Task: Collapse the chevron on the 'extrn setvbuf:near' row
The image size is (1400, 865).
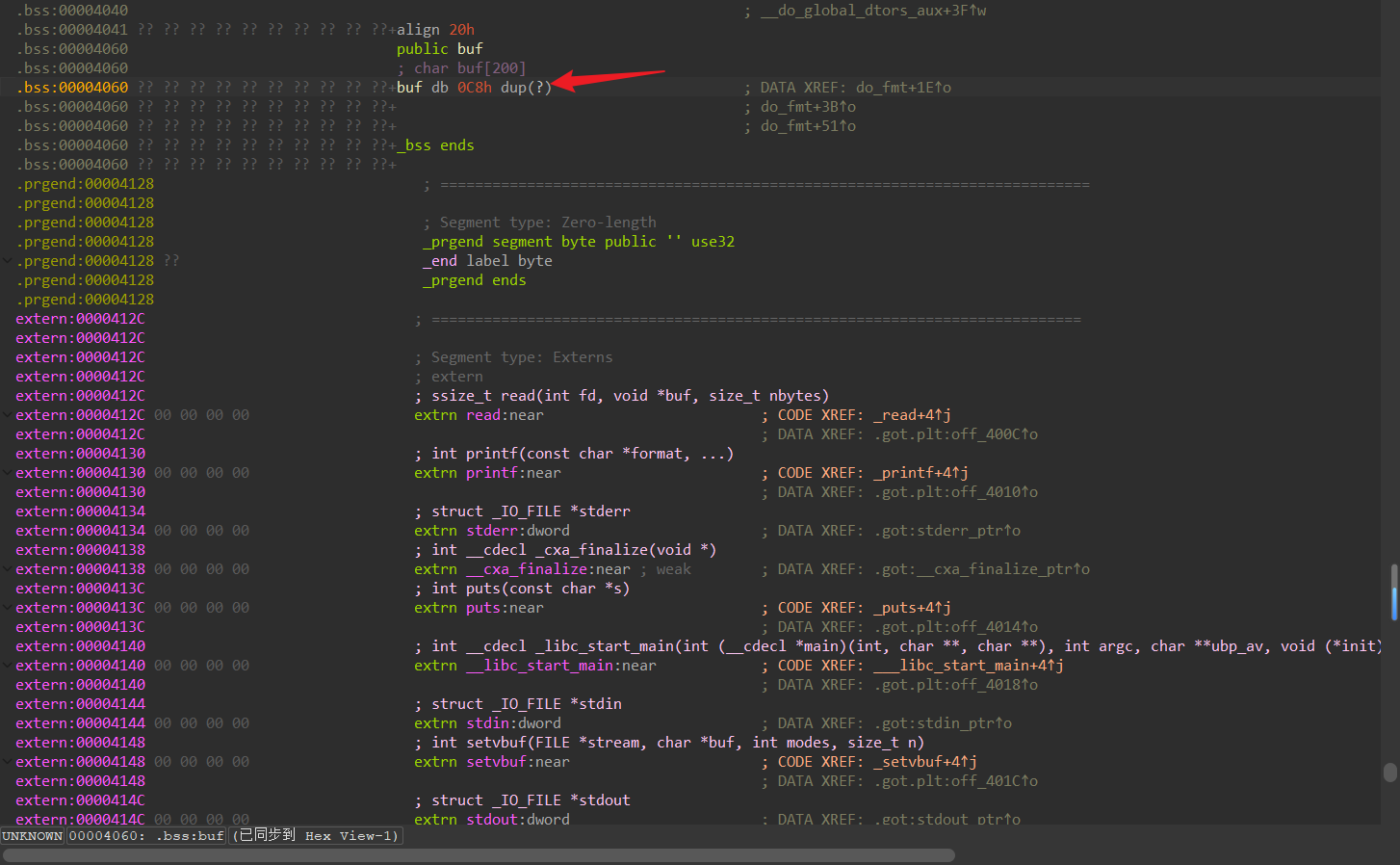Action: (8, 761)
